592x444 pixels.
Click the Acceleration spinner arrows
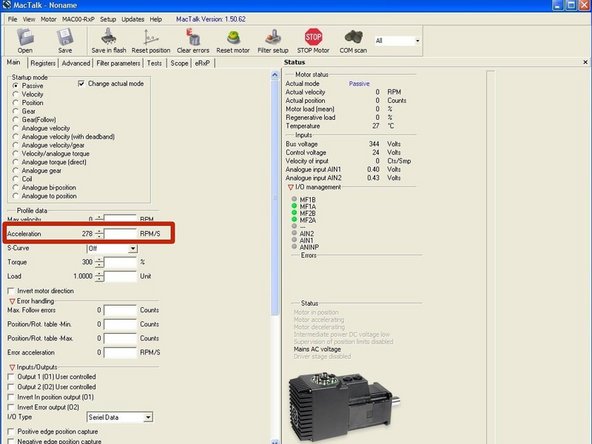[x=99, y=234]
